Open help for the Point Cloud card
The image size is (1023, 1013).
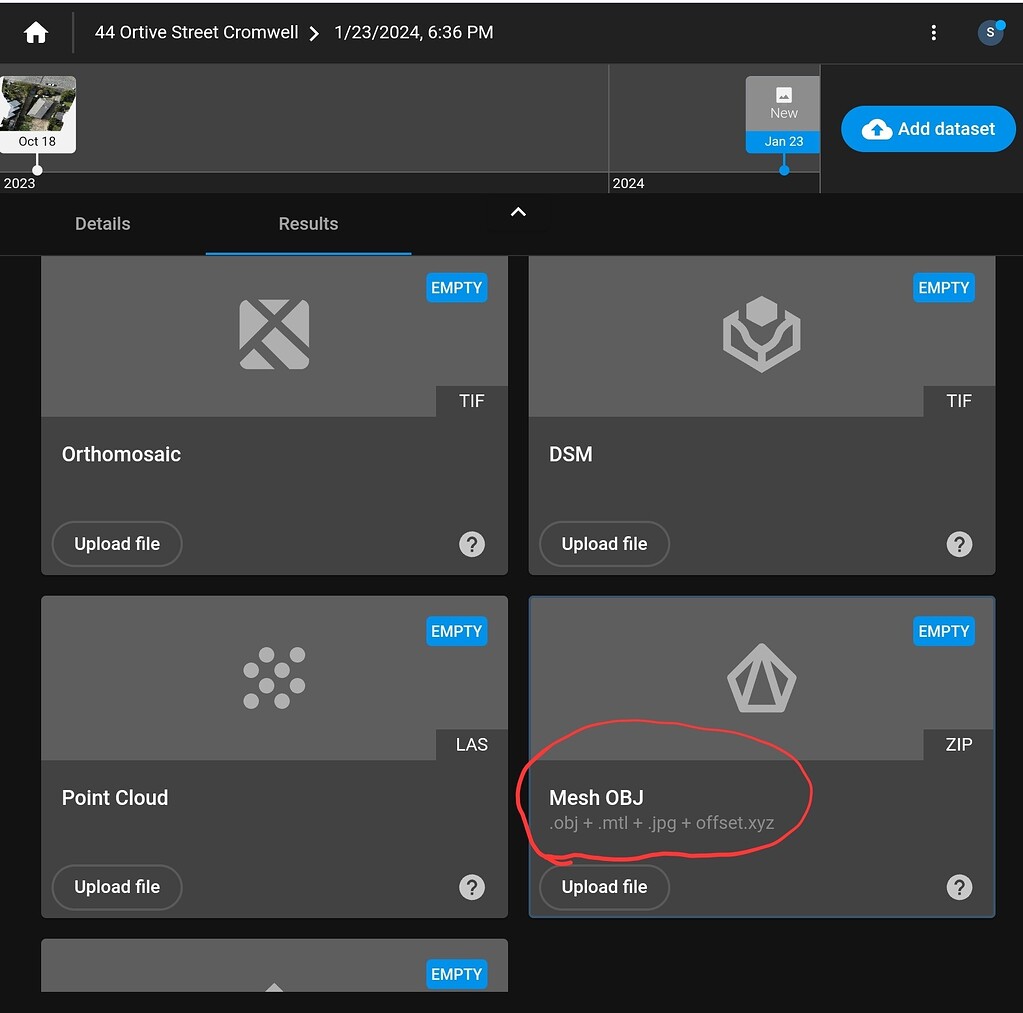click(471, 887)
